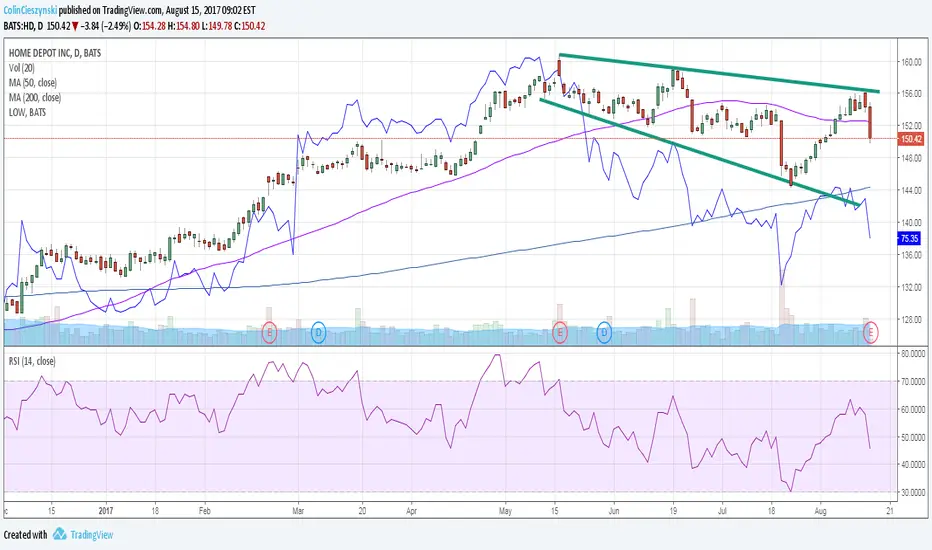Click the red 150.42 current price label

(x=911, y=139)
